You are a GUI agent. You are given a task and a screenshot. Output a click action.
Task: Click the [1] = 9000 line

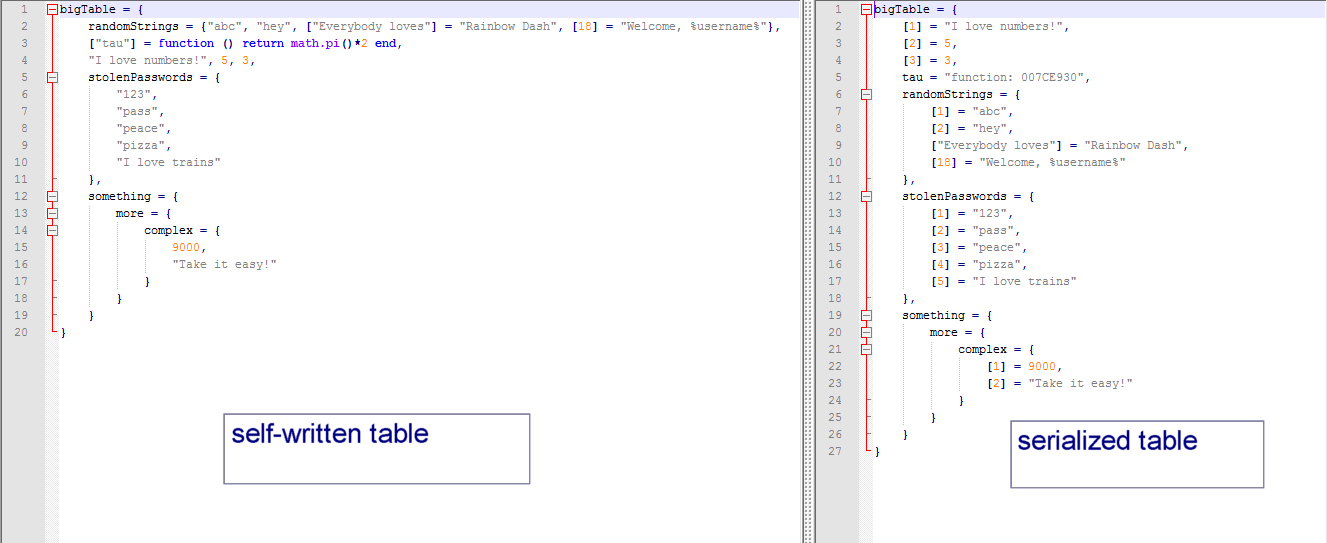coord(1024,366)
